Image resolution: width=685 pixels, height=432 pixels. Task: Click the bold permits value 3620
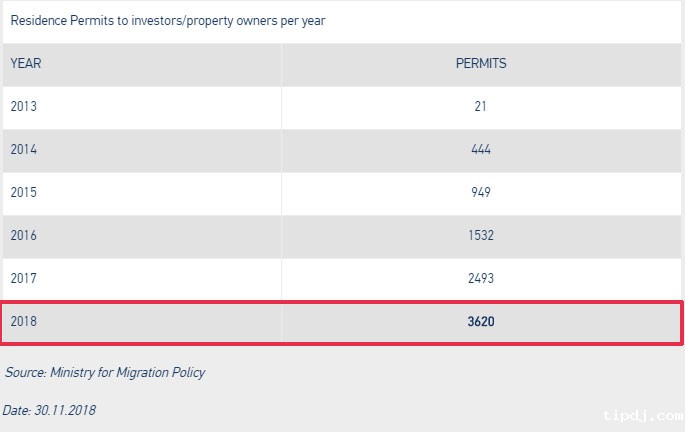(481, 323)
